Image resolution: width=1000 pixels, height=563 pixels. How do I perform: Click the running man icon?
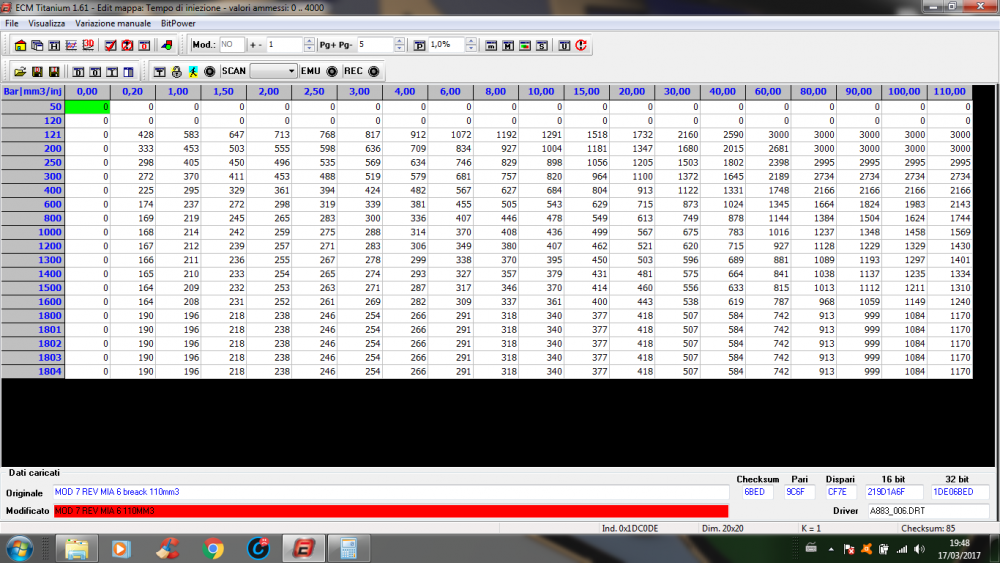point(192,72)
